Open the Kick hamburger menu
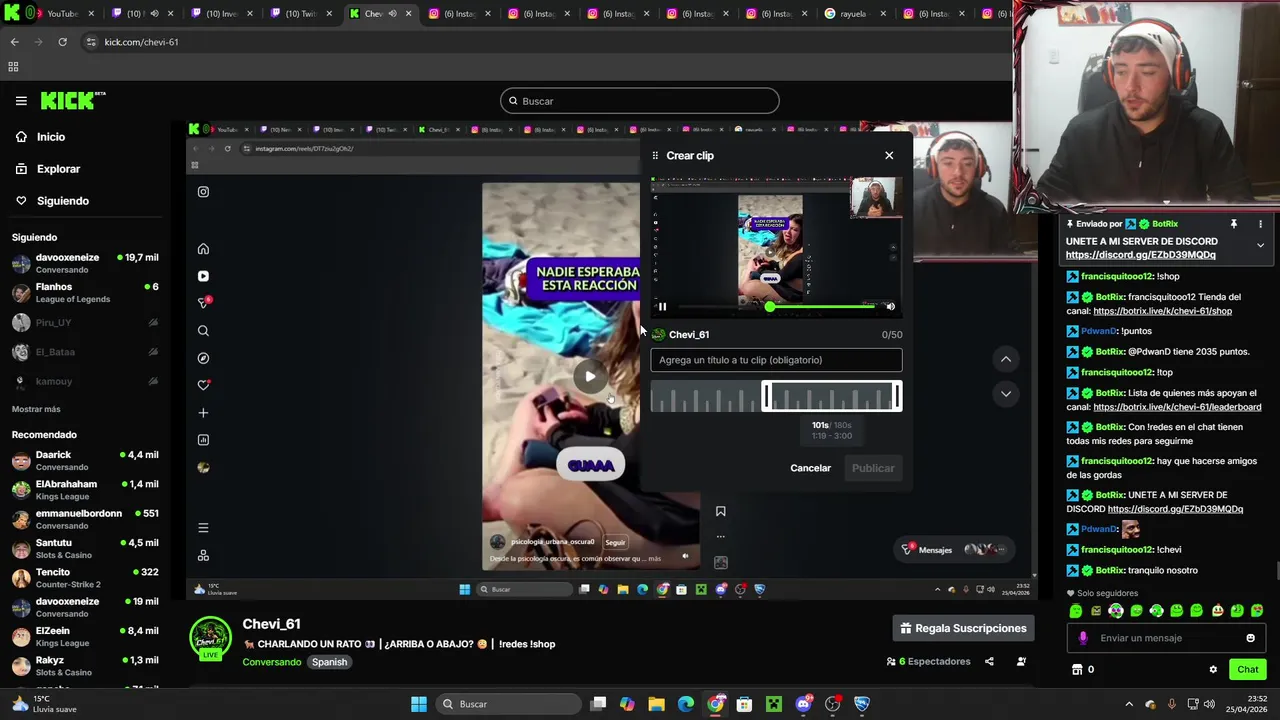Viewport: 1280px width, 720px height. 21,101
